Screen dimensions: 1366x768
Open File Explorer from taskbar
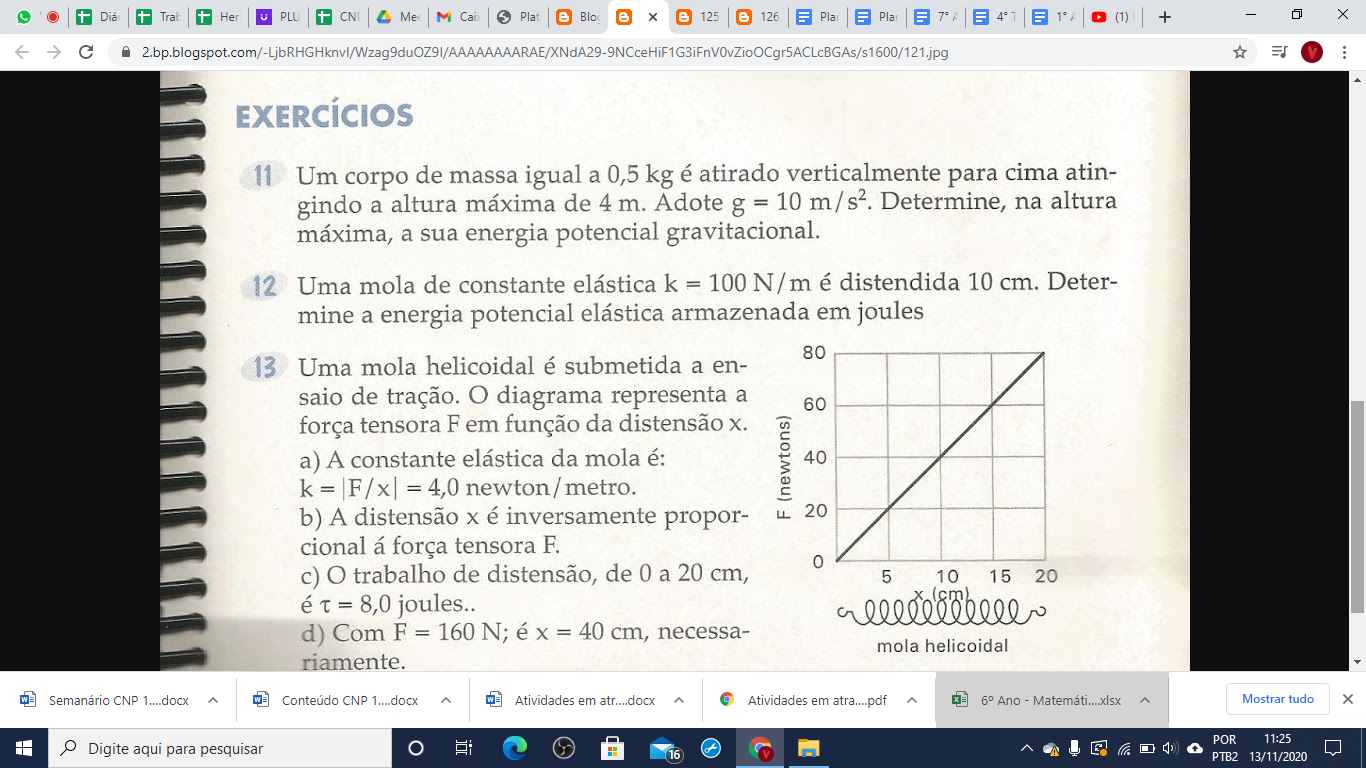808,748
